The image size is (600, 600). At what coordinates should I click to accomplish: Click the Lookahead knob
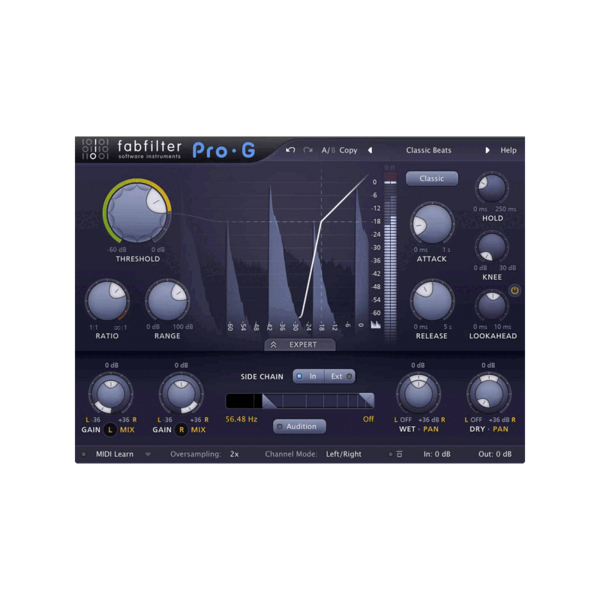pyautogui.click(x=492, y=306)
